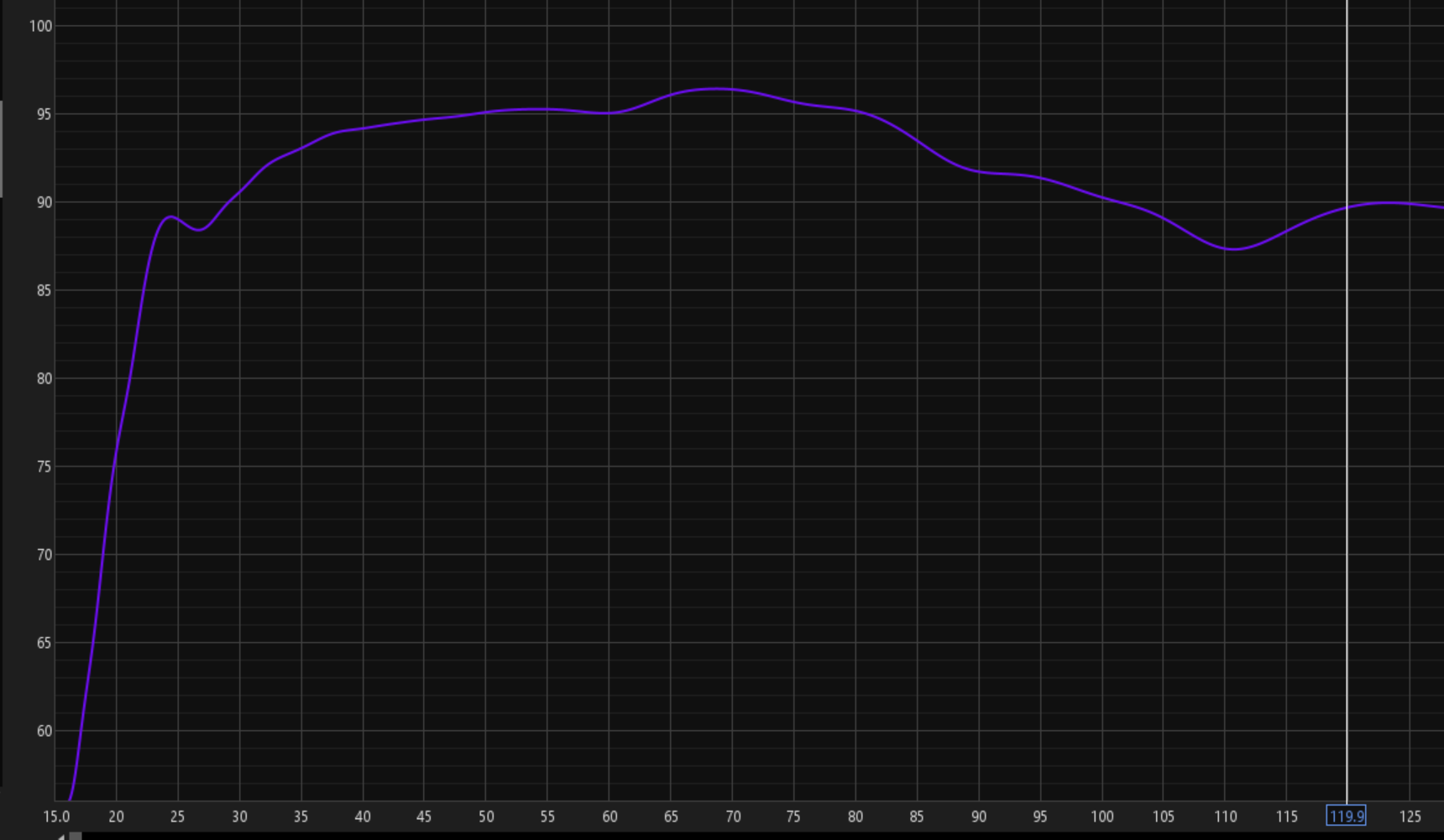Click the 100 label on the frequency axis
The height and width of the screenshot is (840, 1444).
[1101, 817]
